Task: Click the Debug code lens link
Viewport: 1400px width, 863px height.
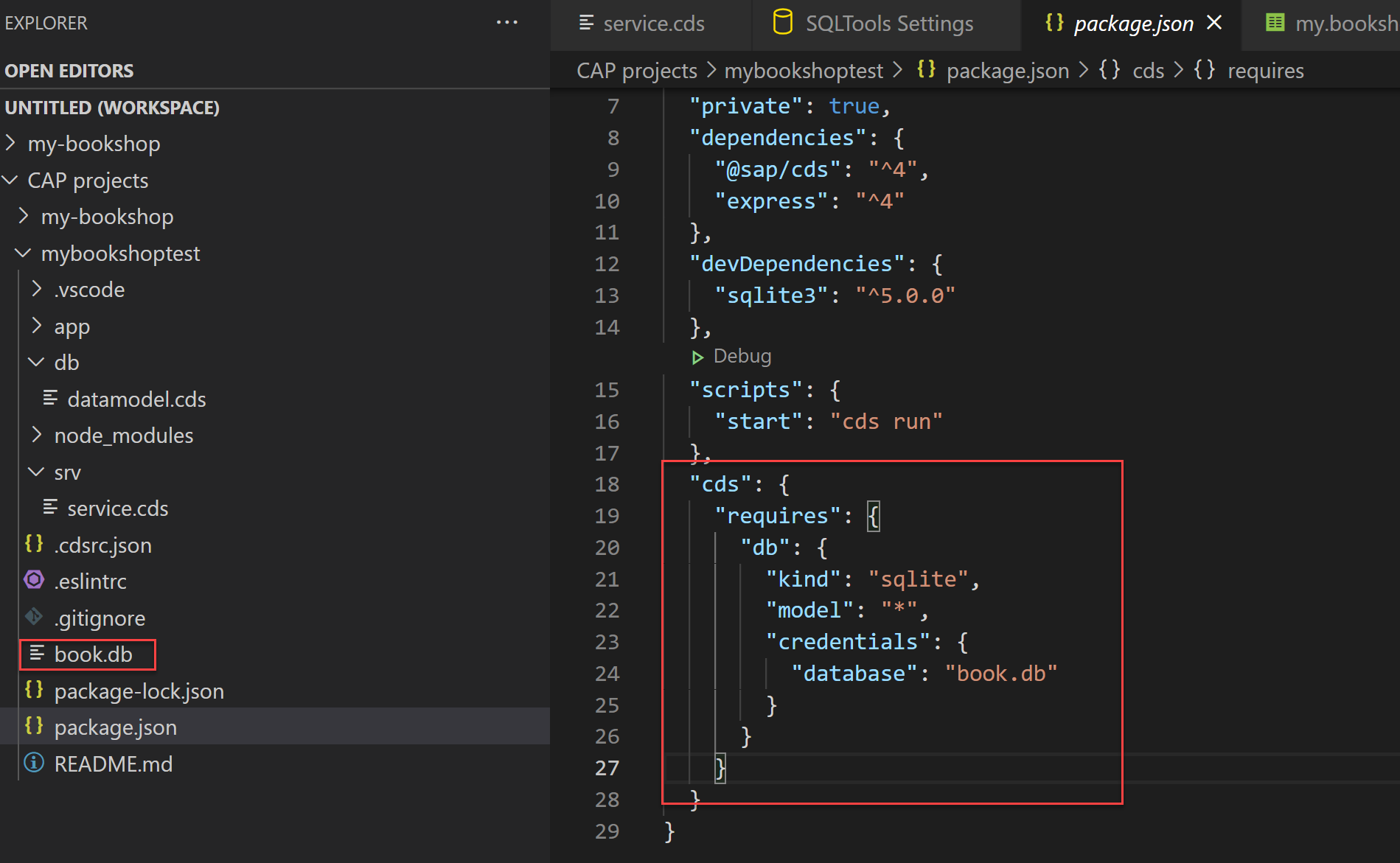Action: tap(742, 357)
